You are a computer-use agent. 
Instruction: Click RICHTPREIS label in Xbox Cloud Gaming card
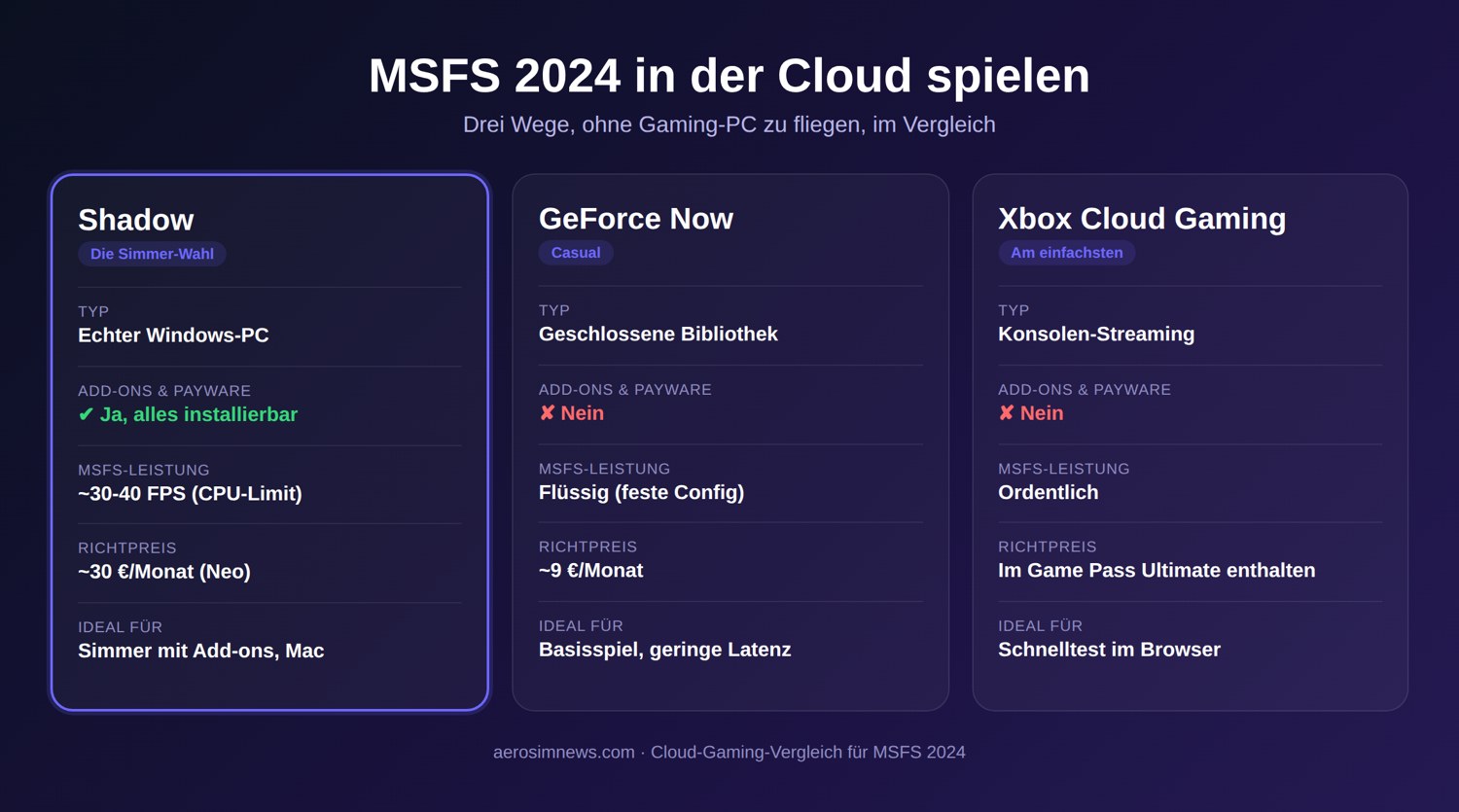coord(1048,547)
